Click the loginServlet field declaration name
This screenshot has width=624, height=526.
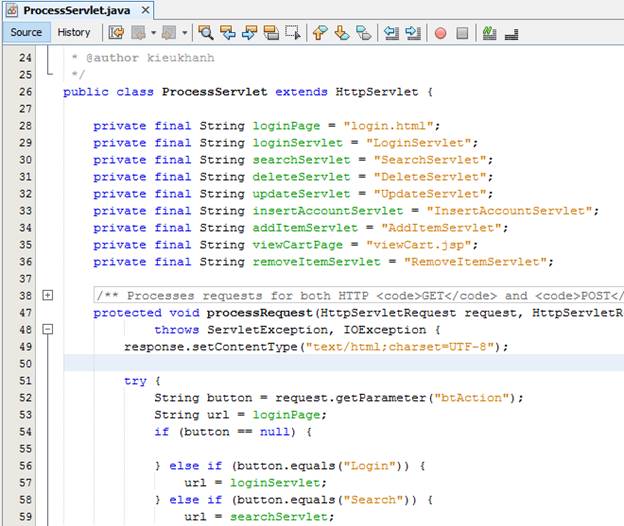(x=297, y=143)
